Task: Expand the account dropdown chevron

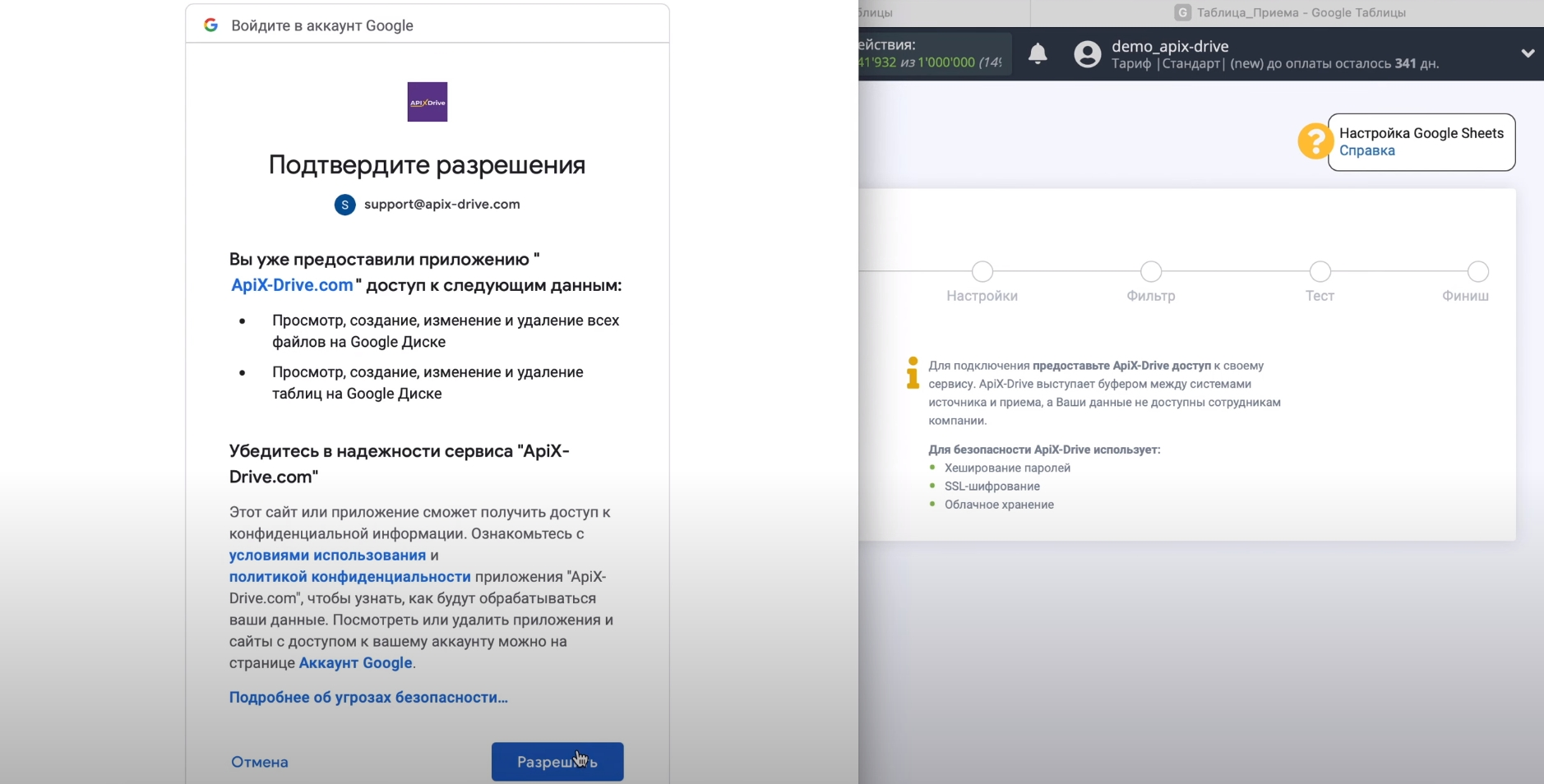Action: 1528,53
